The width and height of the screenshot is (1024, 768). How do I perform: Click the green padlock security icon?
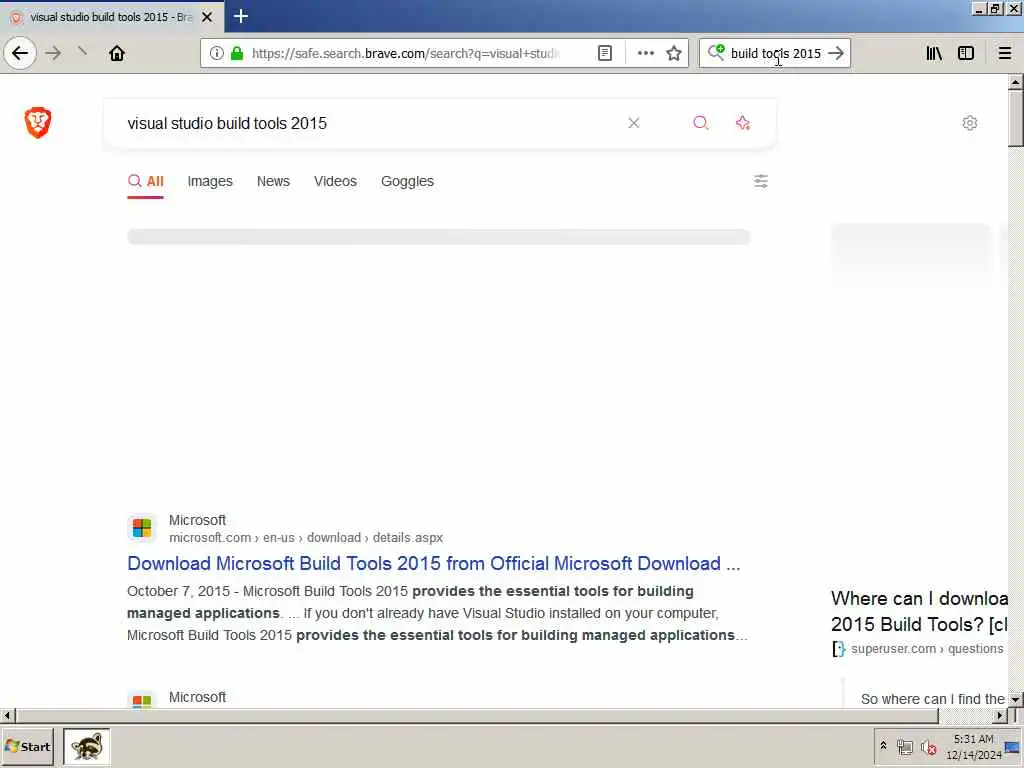click(237, 53)
